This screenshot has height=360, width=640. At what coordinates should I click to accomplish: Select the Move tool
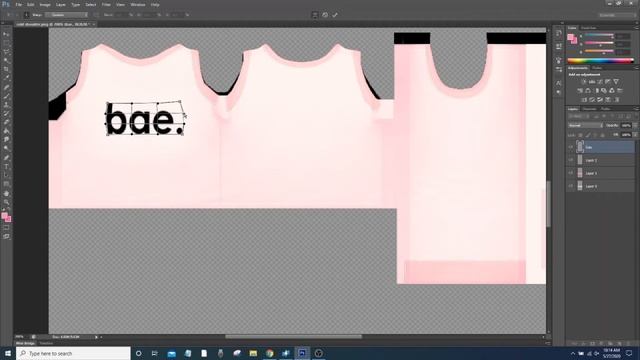[6, 34]
